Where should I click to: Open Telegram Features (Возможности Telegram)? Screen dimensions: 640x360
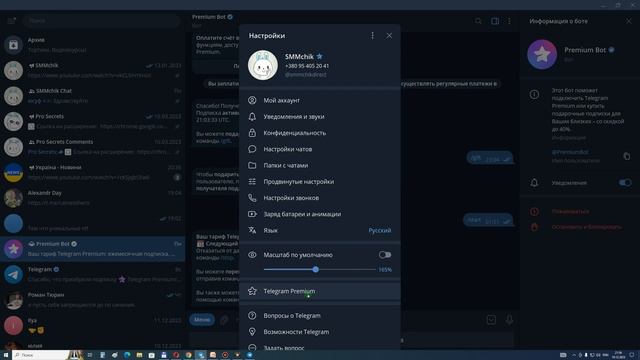tap(320, 332)
